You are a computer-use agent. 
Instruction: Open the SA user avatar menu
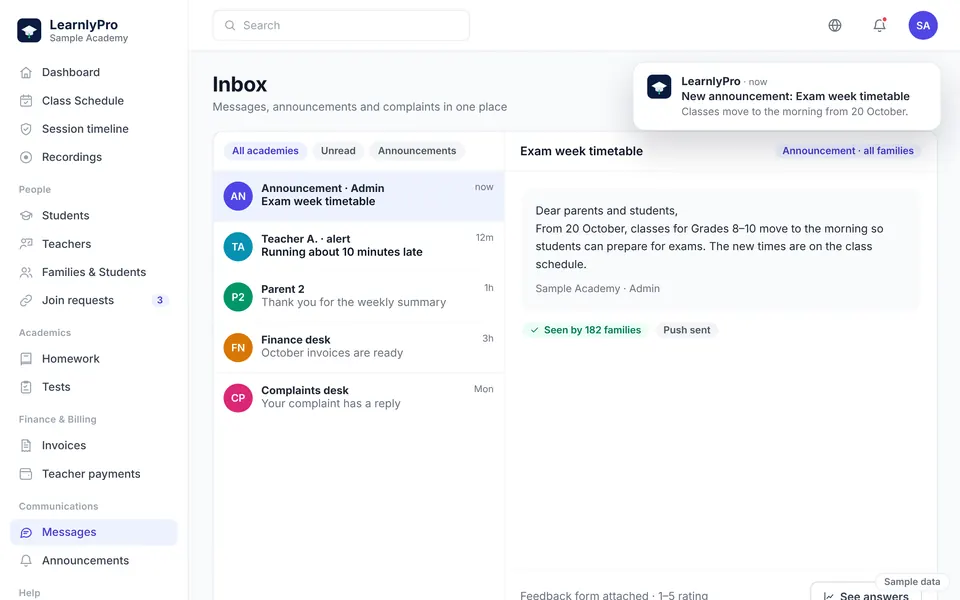pos(923,25)
